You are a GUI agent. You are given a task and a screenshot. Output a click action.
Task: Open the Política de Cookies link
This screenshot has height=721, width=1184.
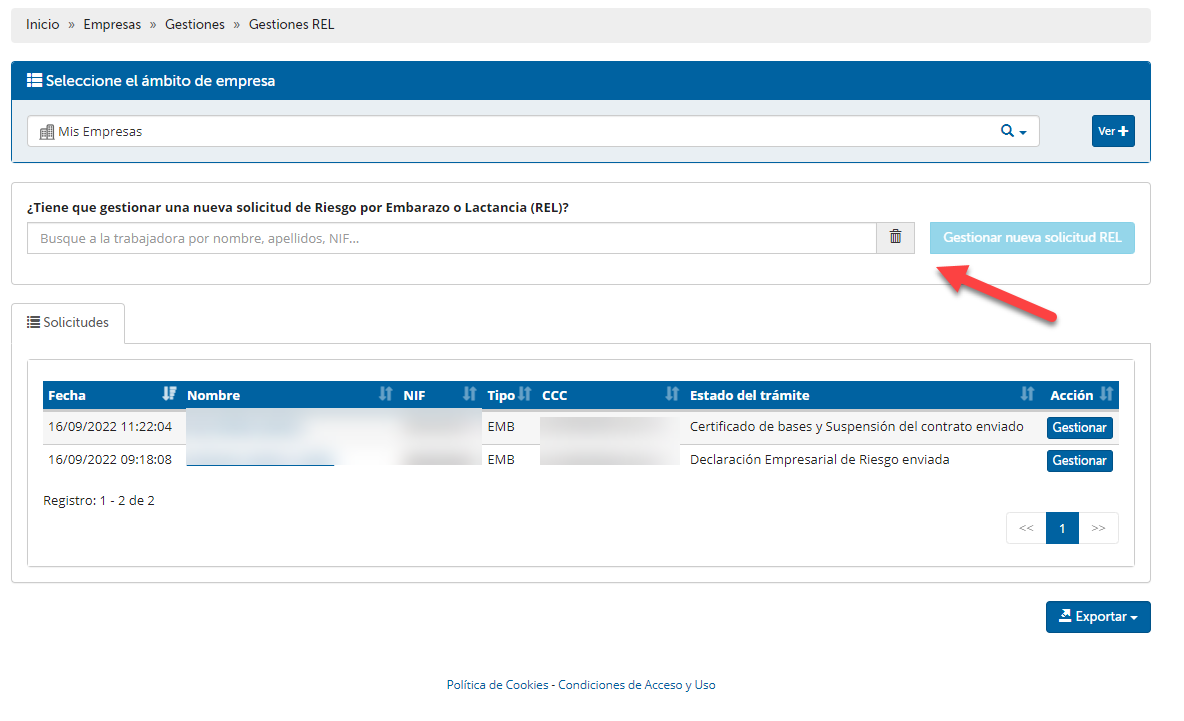tap(497, 685)
